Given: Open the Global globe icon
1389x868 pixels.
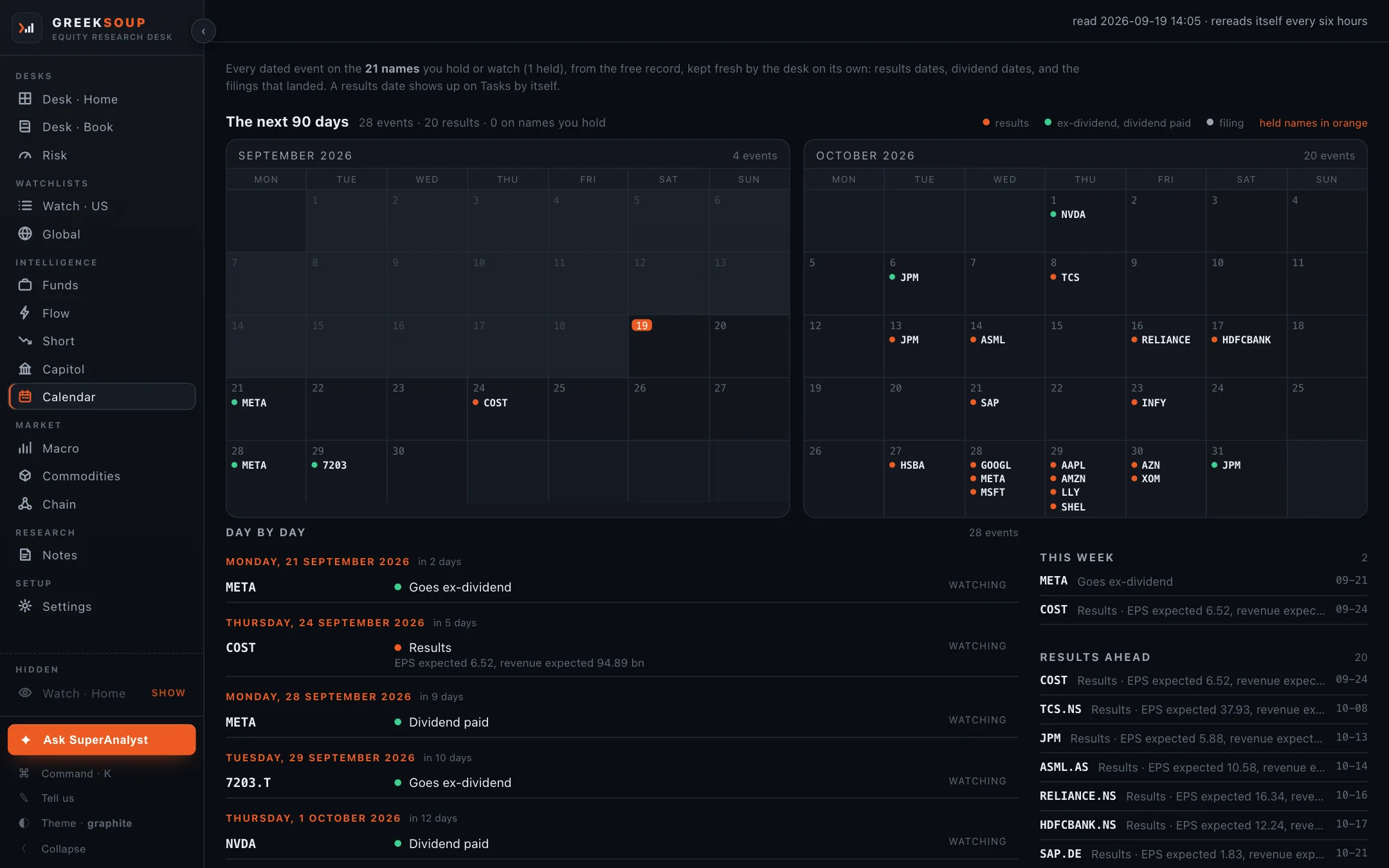Looking at the screenshot, I should [25, 234].
